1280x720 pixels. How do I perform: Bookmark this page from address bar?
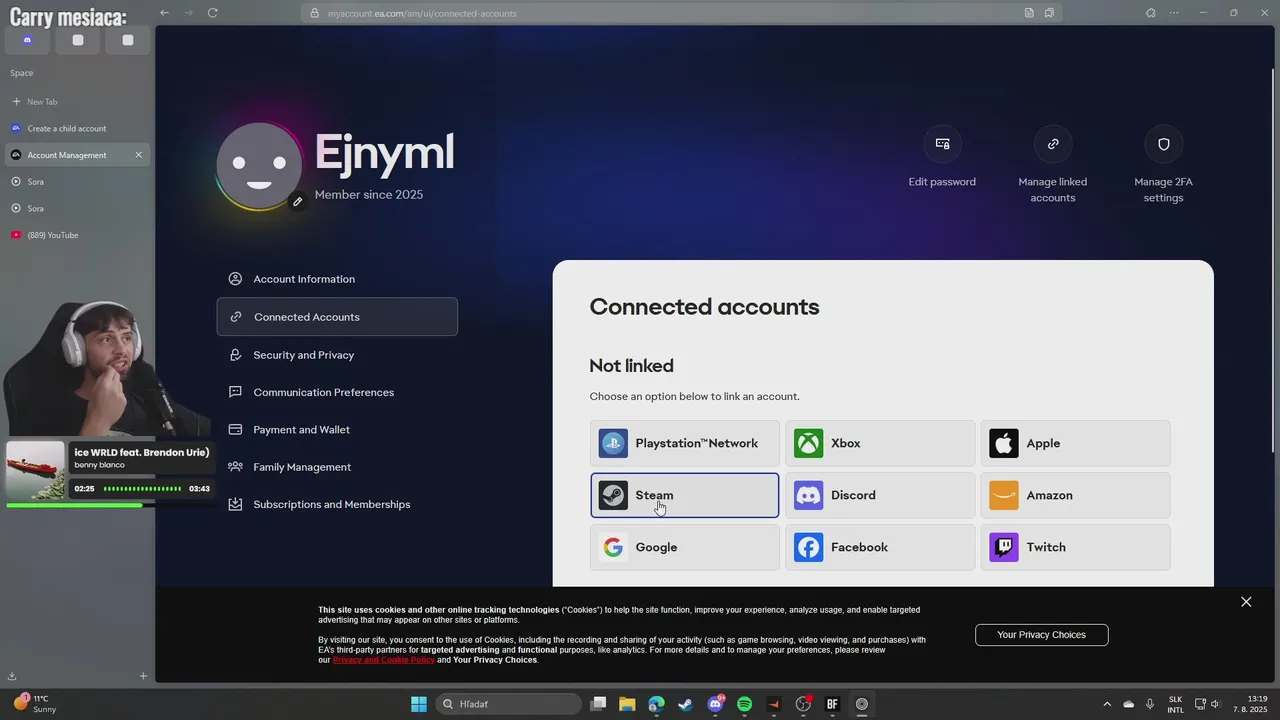1049,13
